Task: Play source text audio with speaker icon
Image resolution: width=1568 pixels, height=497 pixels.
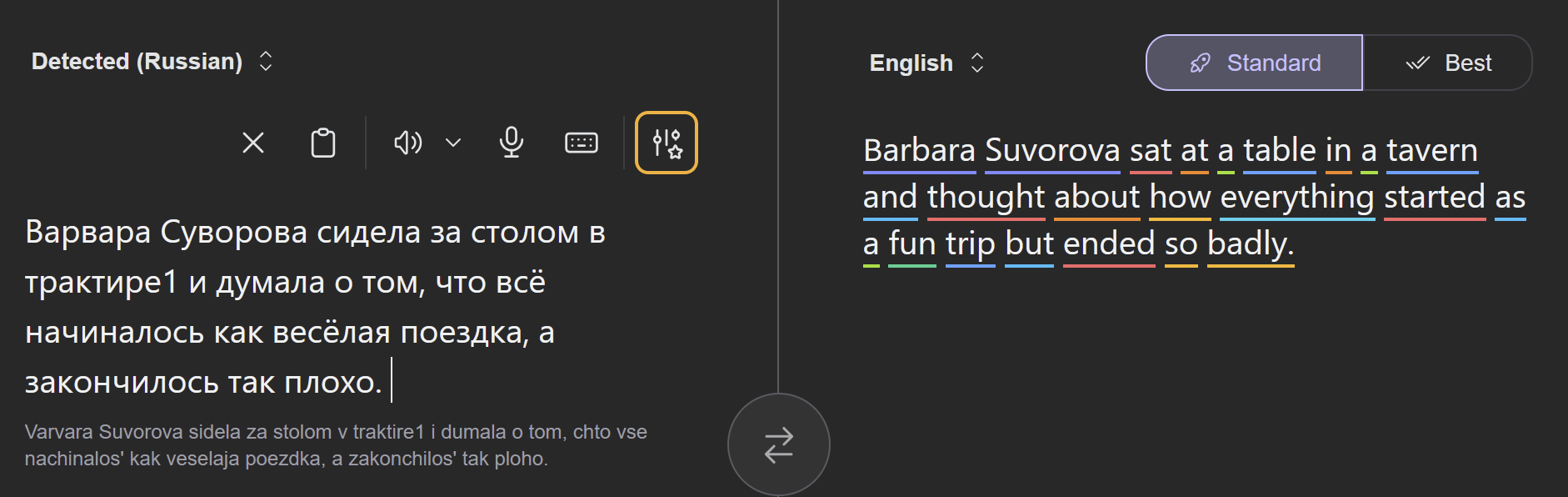Action: pyautogui.click(x=407, y=143)
